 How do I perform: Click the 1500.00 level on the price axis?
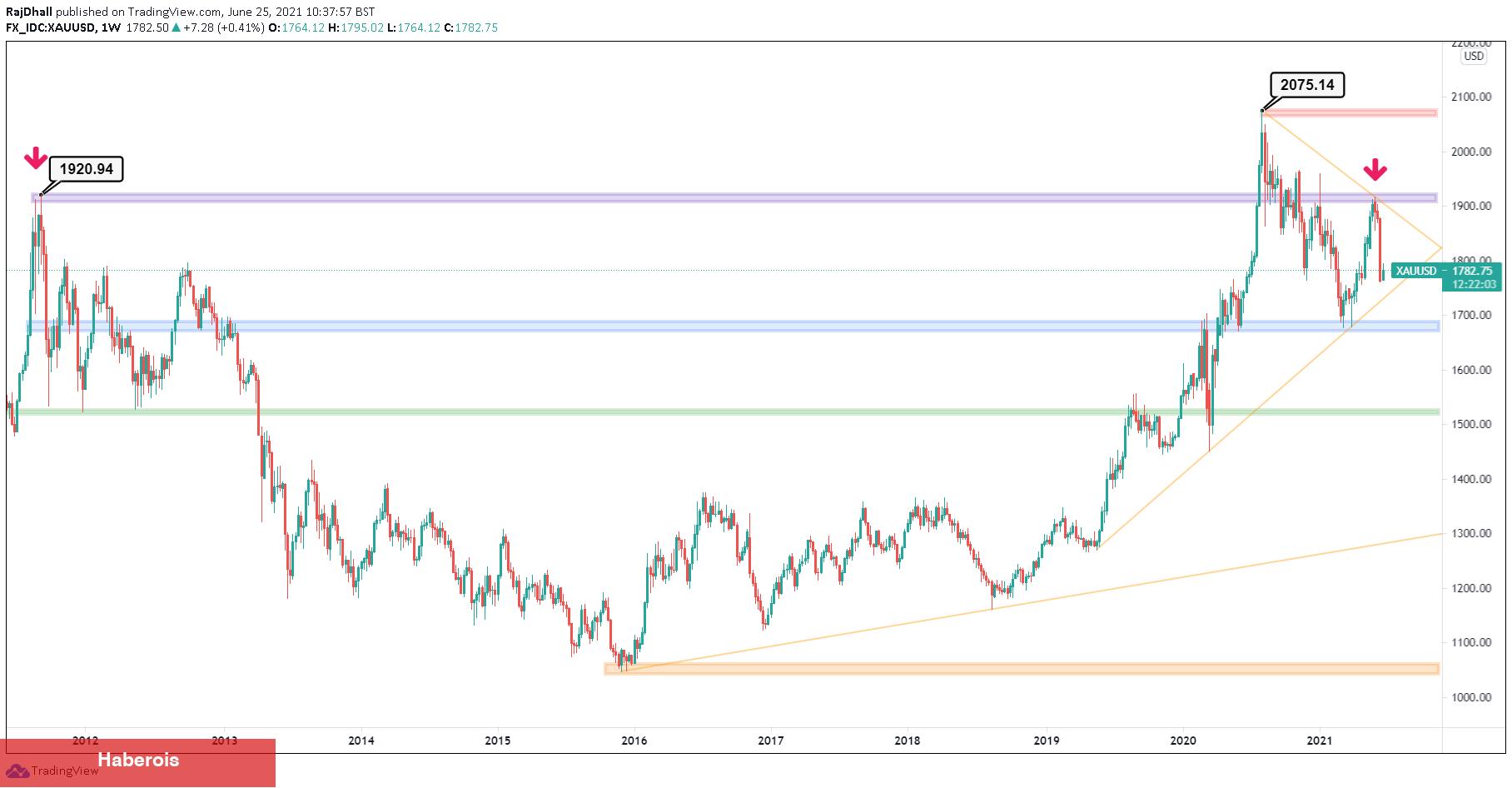[x=1471, y=424]
